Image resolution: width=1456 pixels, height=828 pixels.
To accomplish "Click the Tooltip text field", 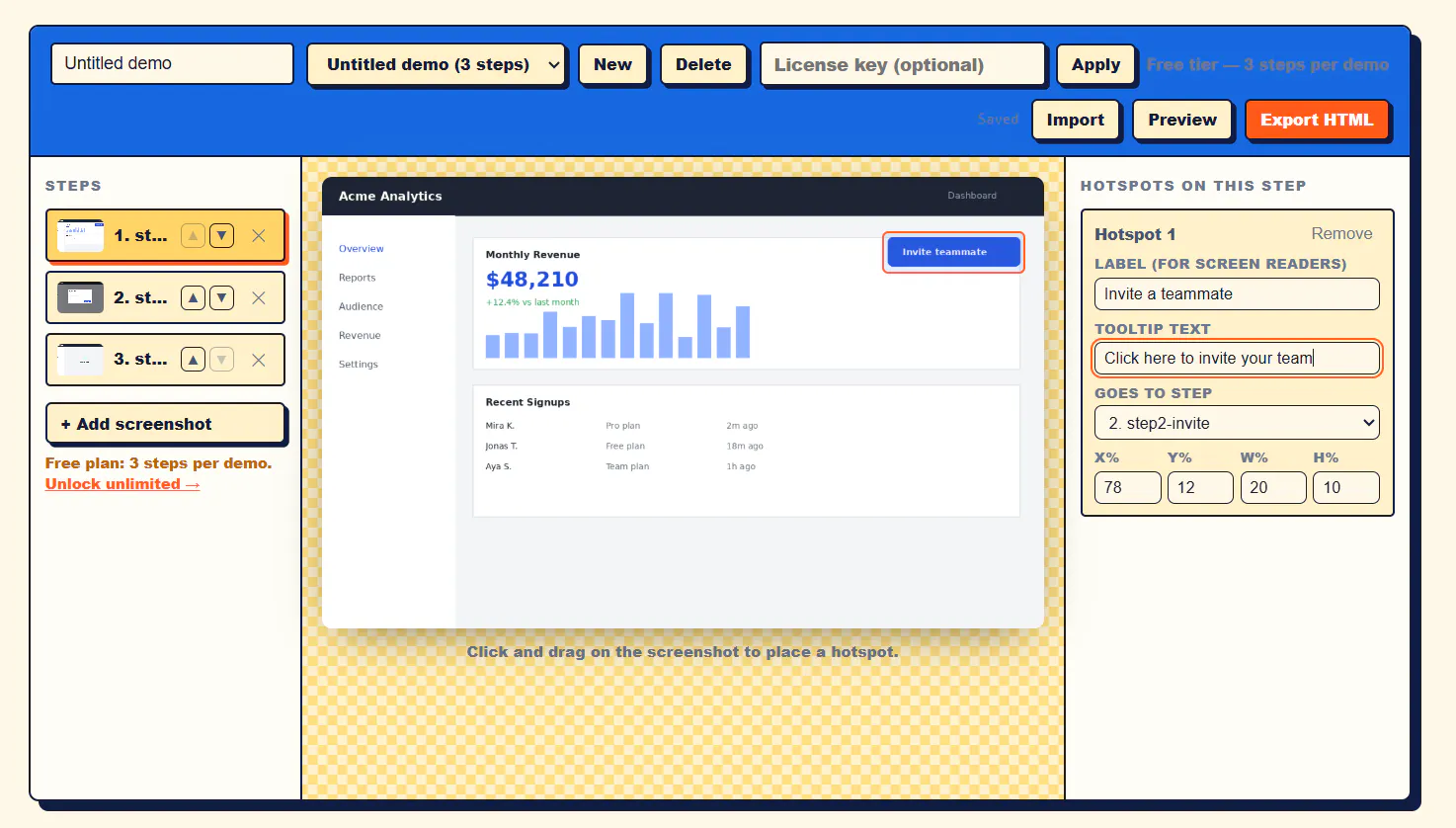I will [x=1237, y=359].
